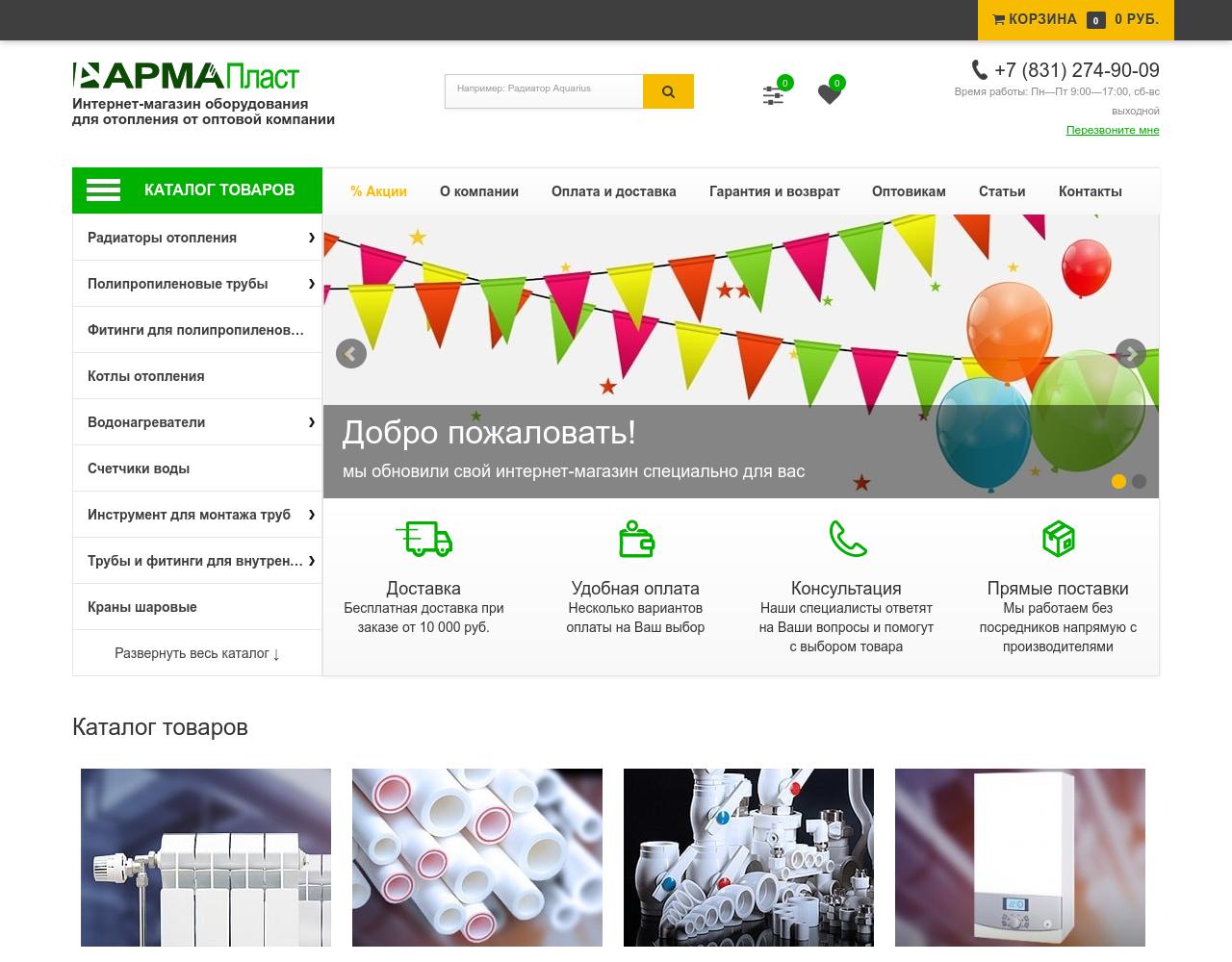This screenshot has width=1232, height=962.
Task: Expand Инструмент для монтажа труб arrow
Action: (311, 515)
